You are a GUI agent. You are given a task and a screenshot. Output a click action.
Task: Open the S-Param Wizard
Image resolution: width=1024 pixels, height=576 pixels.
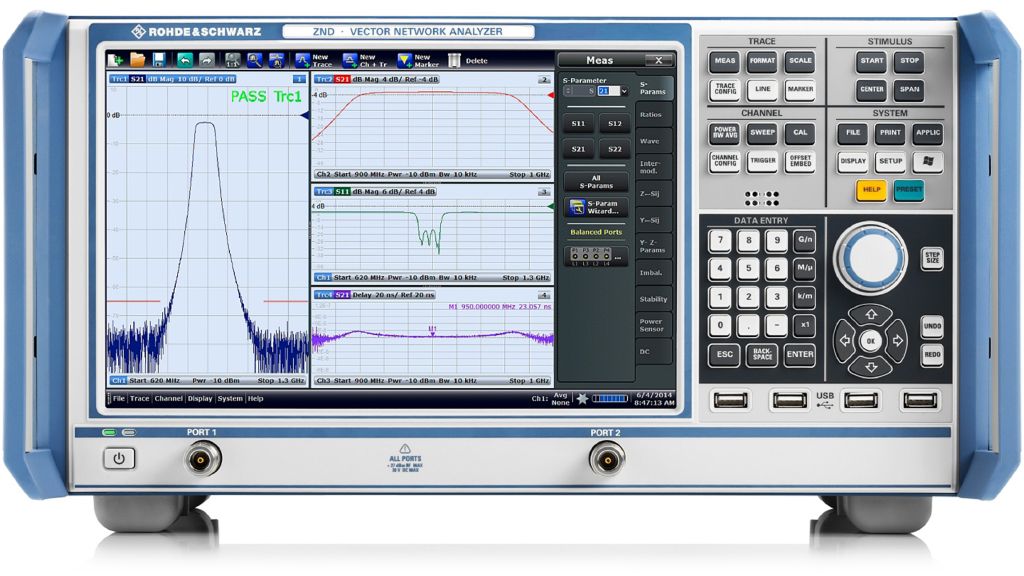click(x=596, y=208)
